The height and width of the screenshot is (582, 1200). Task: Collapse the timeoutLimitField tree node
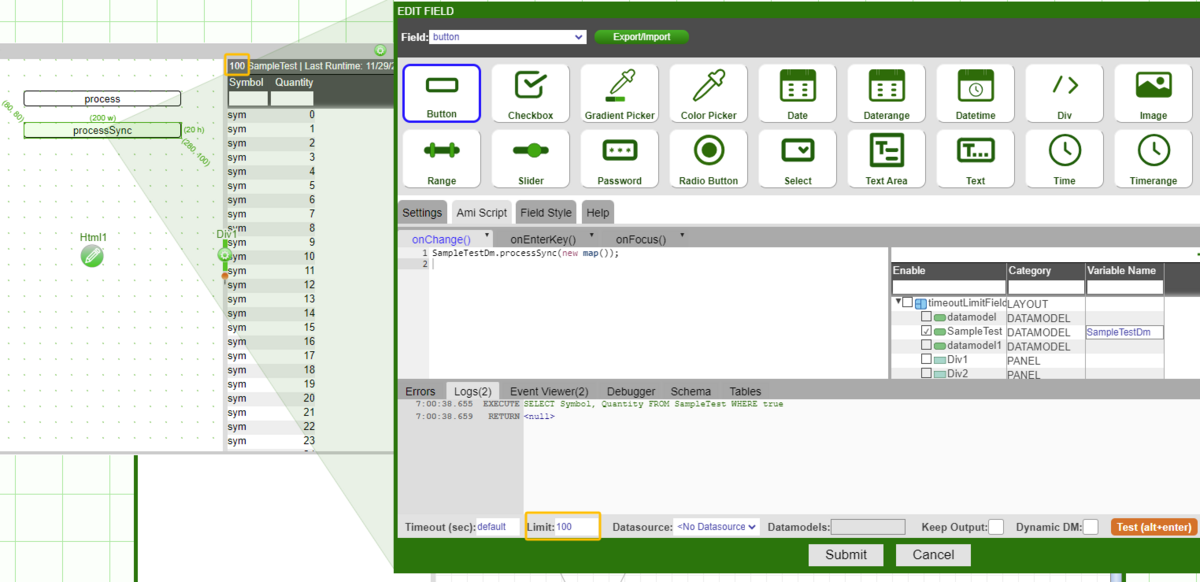(899, 302)
